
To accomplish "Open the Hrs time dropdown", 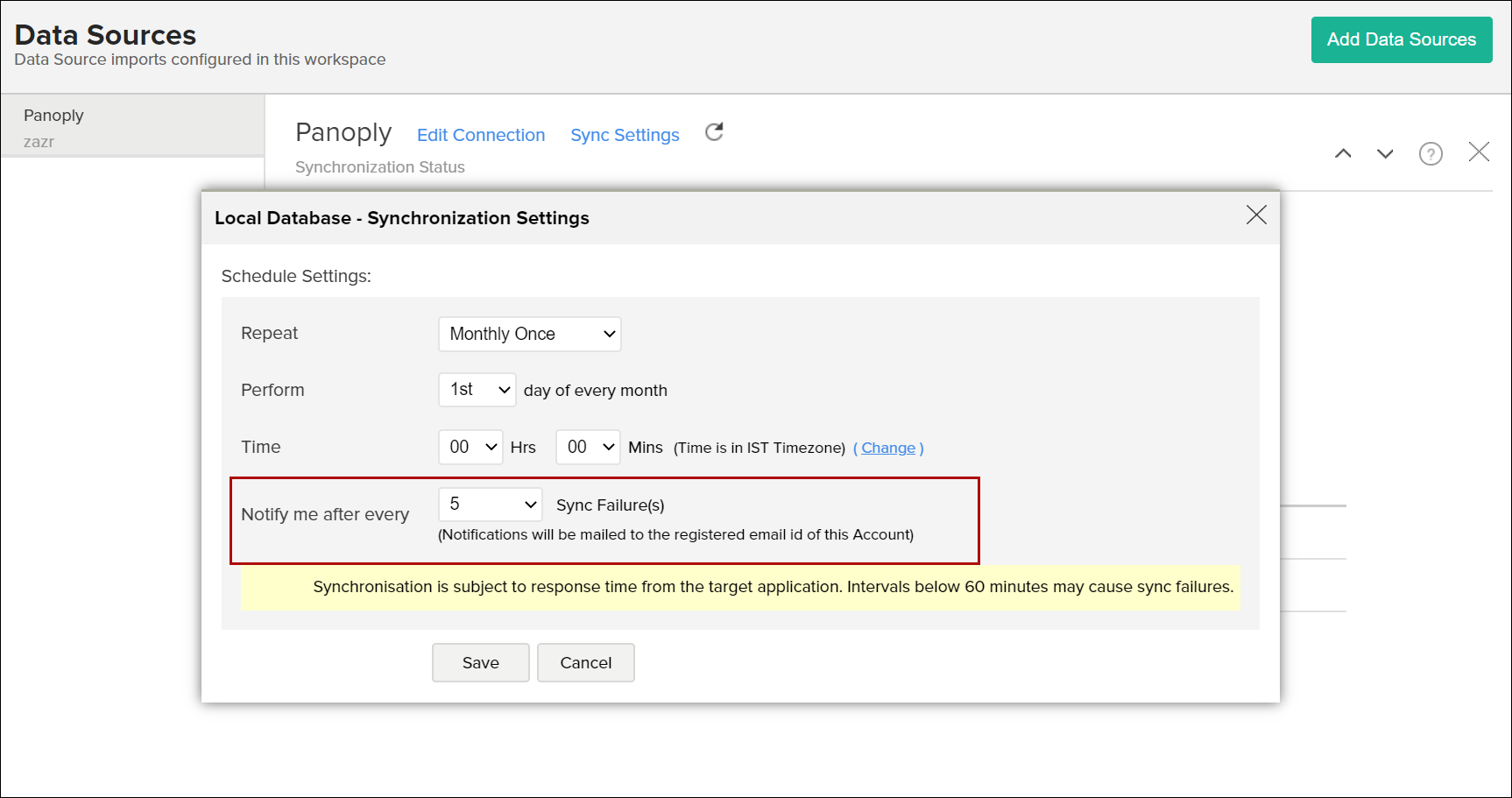I will [470, 447].
